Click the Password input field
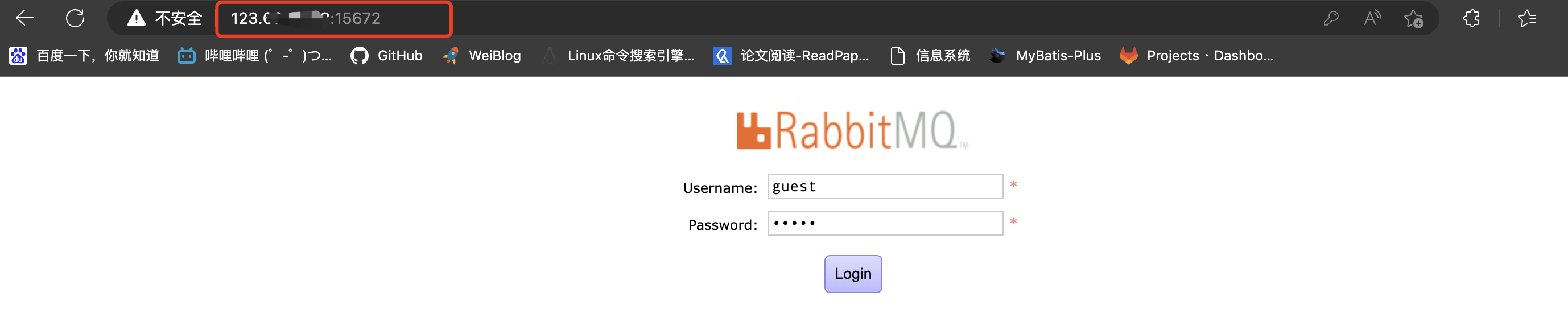This screenshot has height=313, width=1568. [x=885, y=223]
